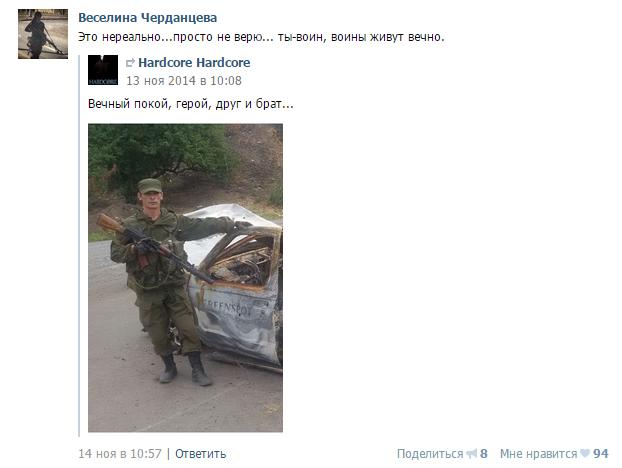Open original post dated 13 ноя 2014
This screenshot has width=622, height=468.
click(184, 81)
